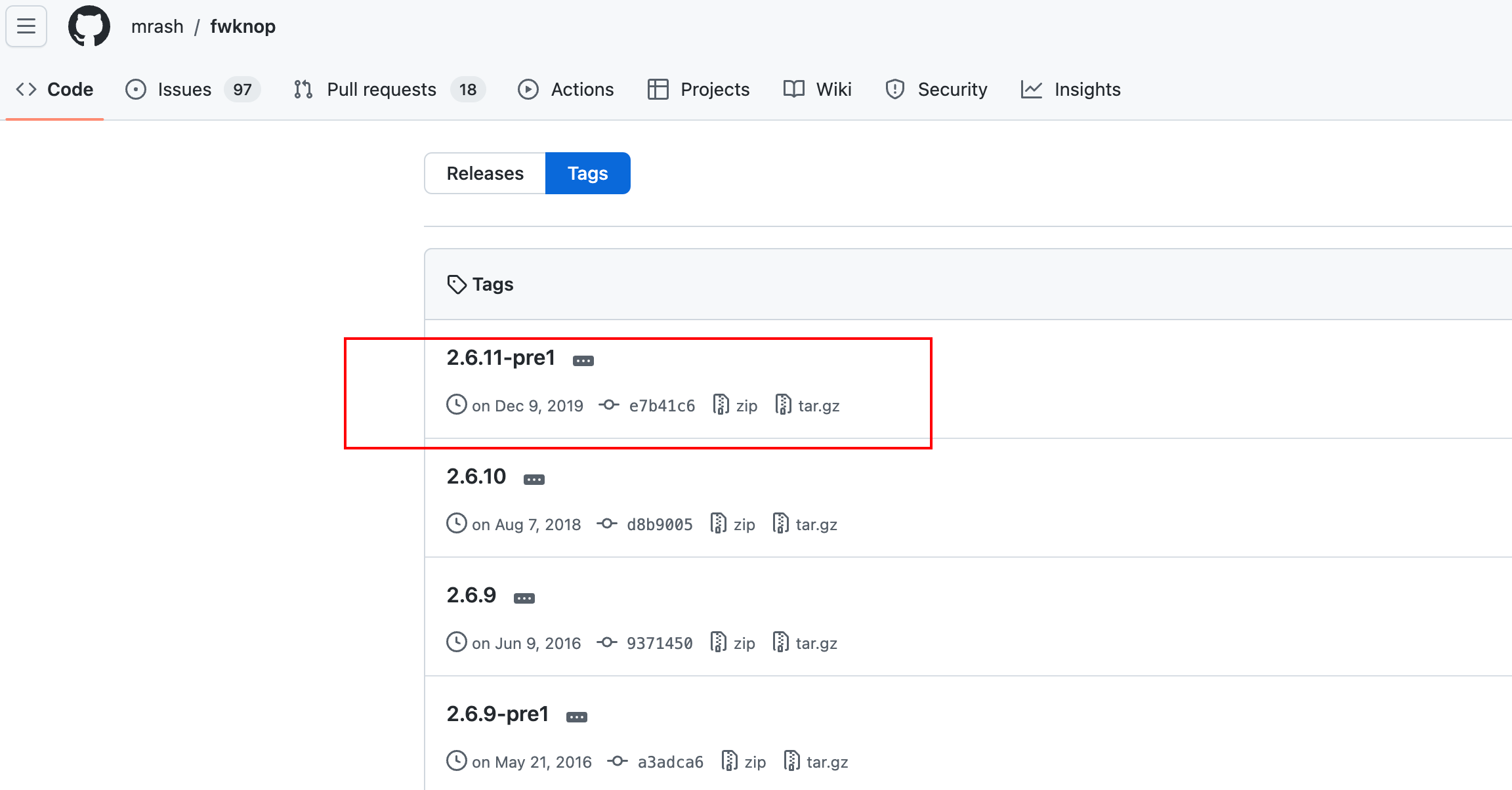The image size is (1512, 790).
Task: Open the hamburger navigation menu
Action: (x=26, y=26)
